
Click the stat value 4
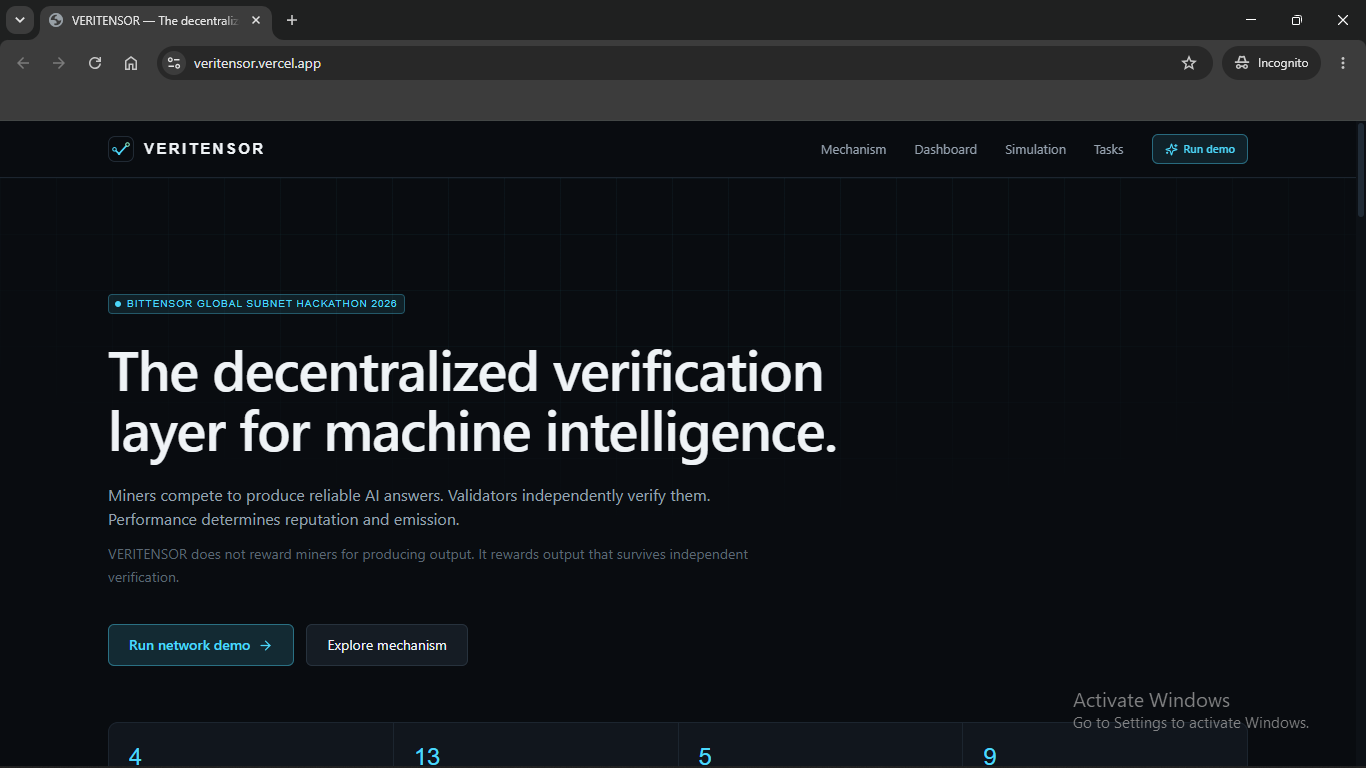pos(135,756)
